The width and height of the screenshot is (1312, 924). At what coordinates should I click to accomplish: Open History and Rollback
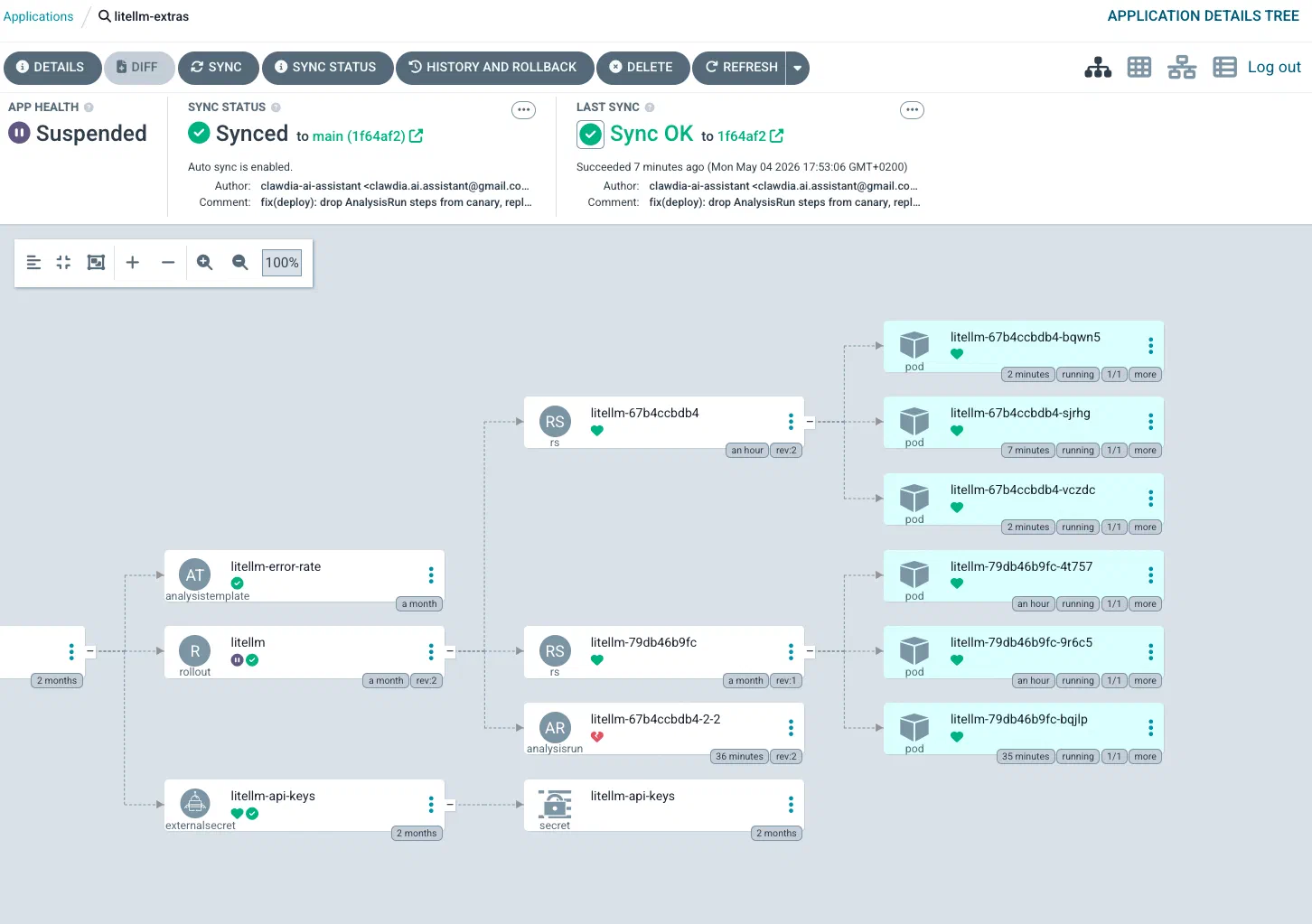(x=495, y=68)
